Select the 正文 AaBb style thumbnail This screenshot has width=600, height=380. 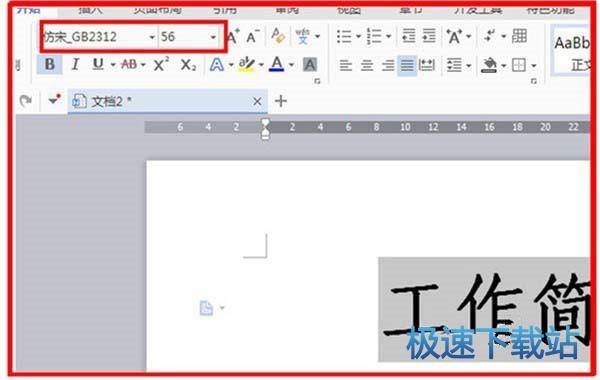[x=571, y=50]
